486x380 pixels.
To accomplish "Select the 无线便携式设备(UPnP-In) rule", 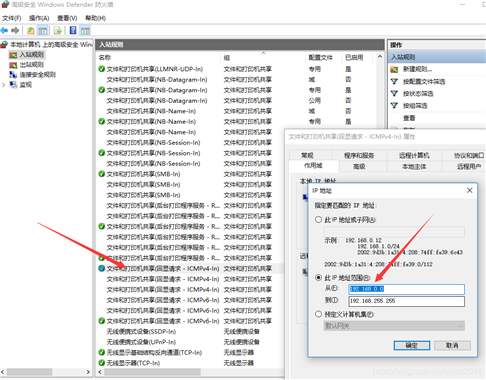I will (x=141, y=342).
